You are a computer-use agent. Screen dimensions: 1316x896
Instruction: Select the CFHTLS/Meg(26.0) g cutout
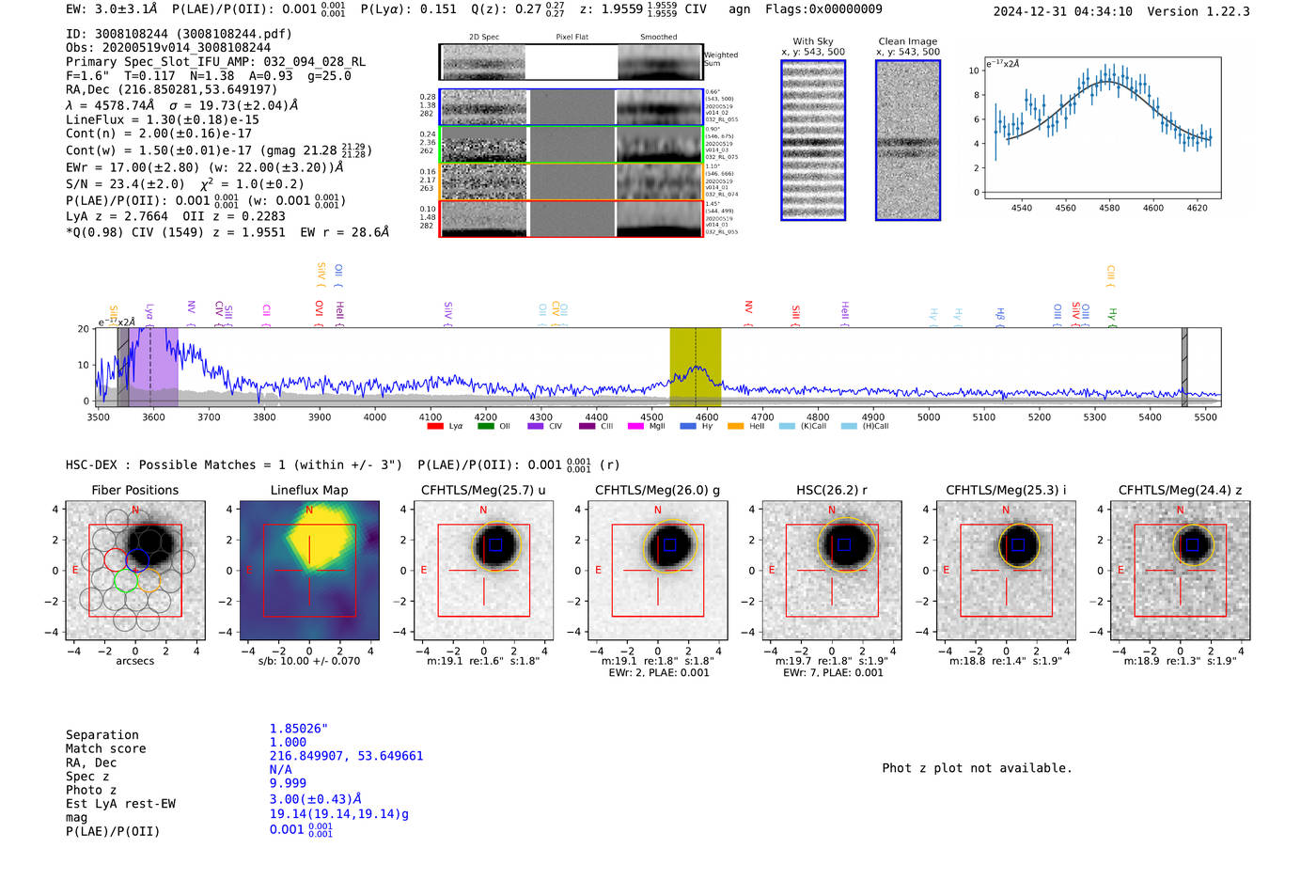point(658,570)
